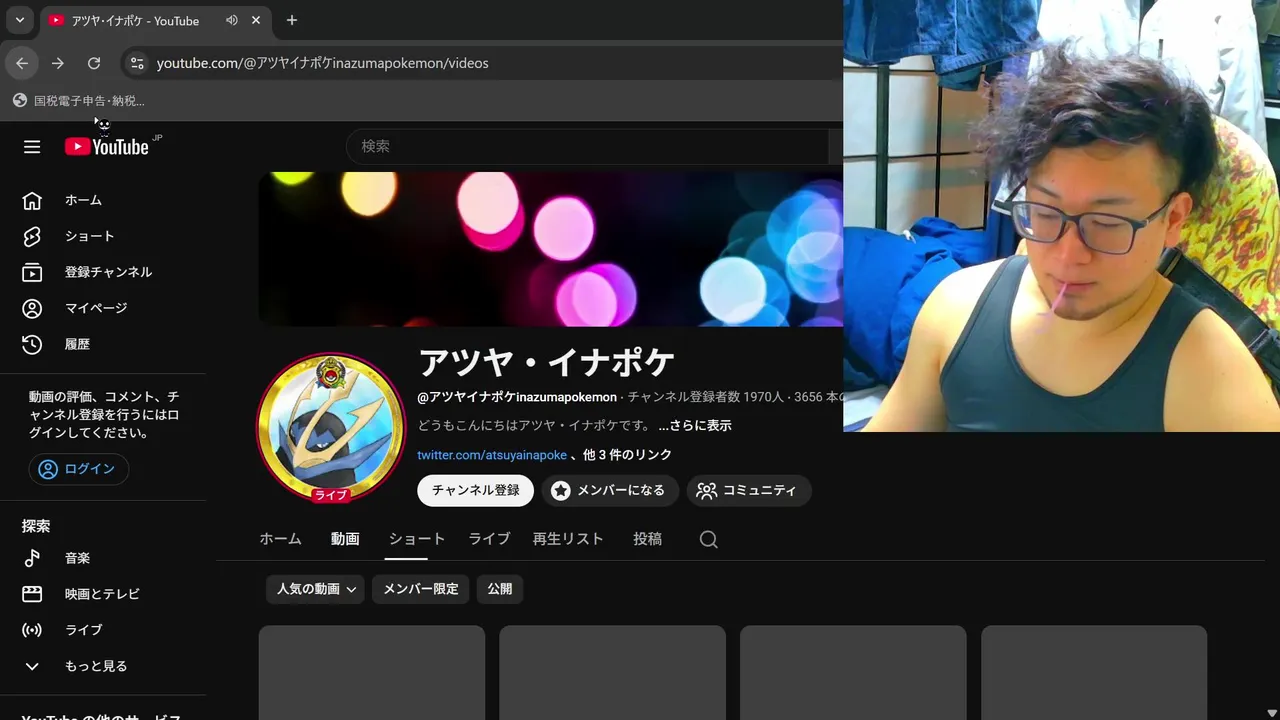Switch to the channel 動画 tab
Screen dimensions: 1280x720
[345, 539]
